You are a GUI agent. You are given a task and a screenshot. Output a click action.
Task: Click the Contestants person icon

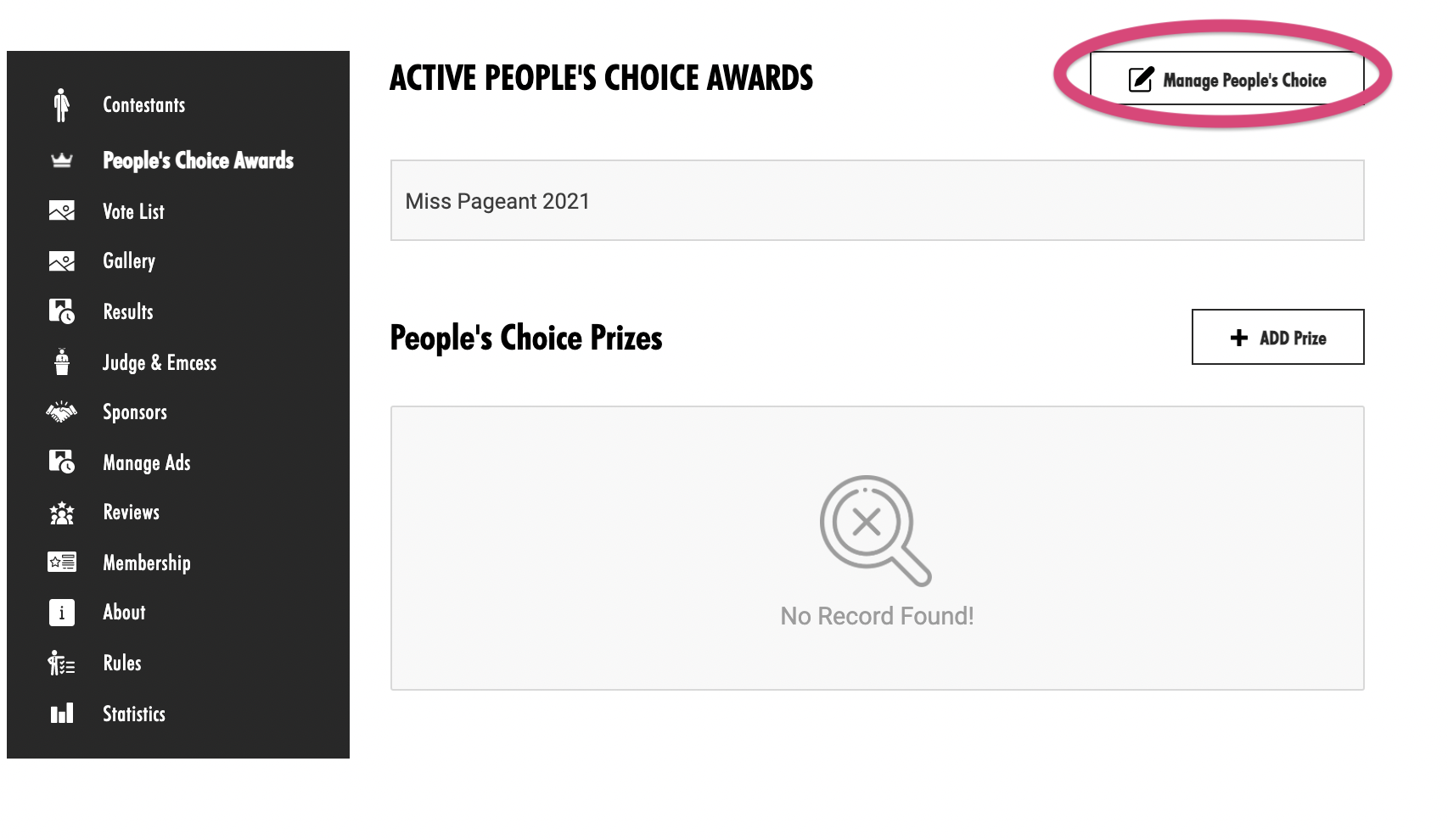point(61,105)
